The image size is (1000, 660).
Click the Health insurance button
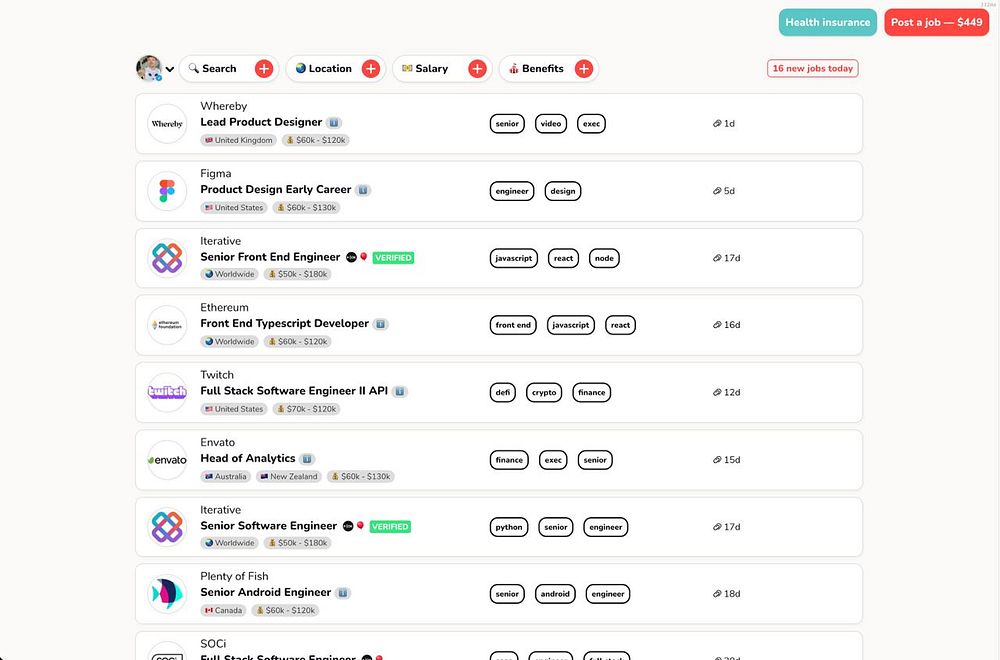(x=827, y=22)
